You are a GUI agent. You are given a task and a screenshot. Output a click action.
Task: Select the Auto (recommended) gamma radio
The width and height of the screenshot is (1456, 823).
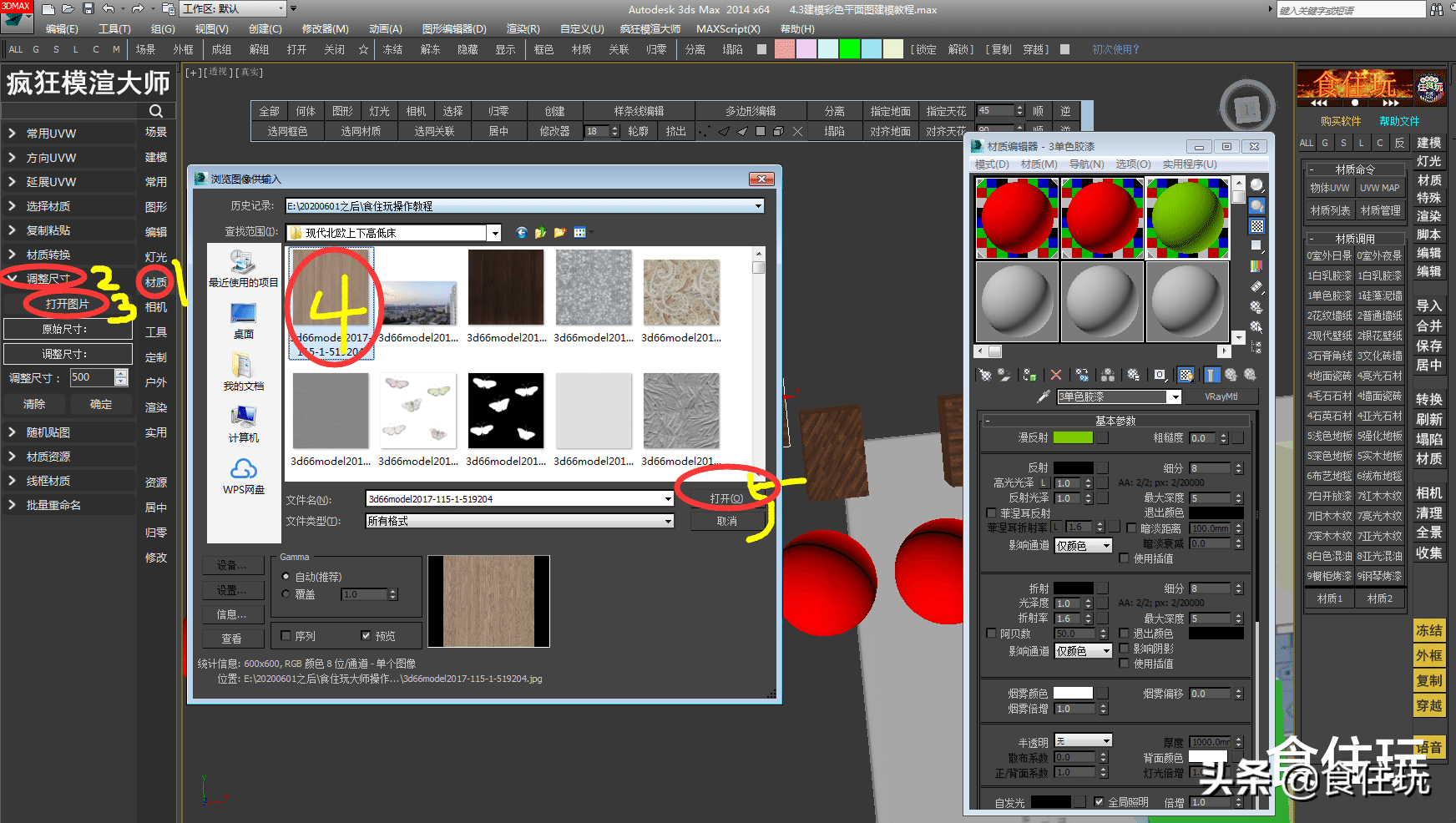pyautogui.click(x=286, y=577)
